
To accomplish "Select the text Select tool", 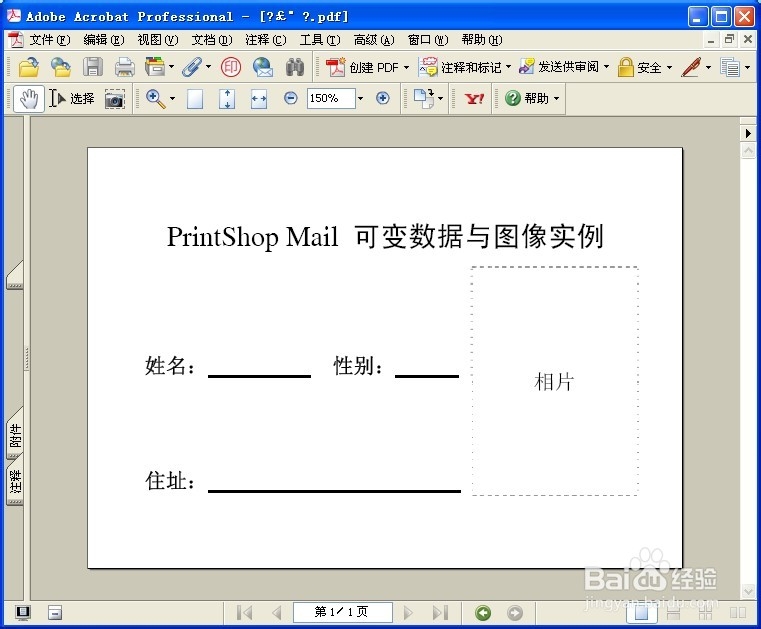I will pos(72,99).
